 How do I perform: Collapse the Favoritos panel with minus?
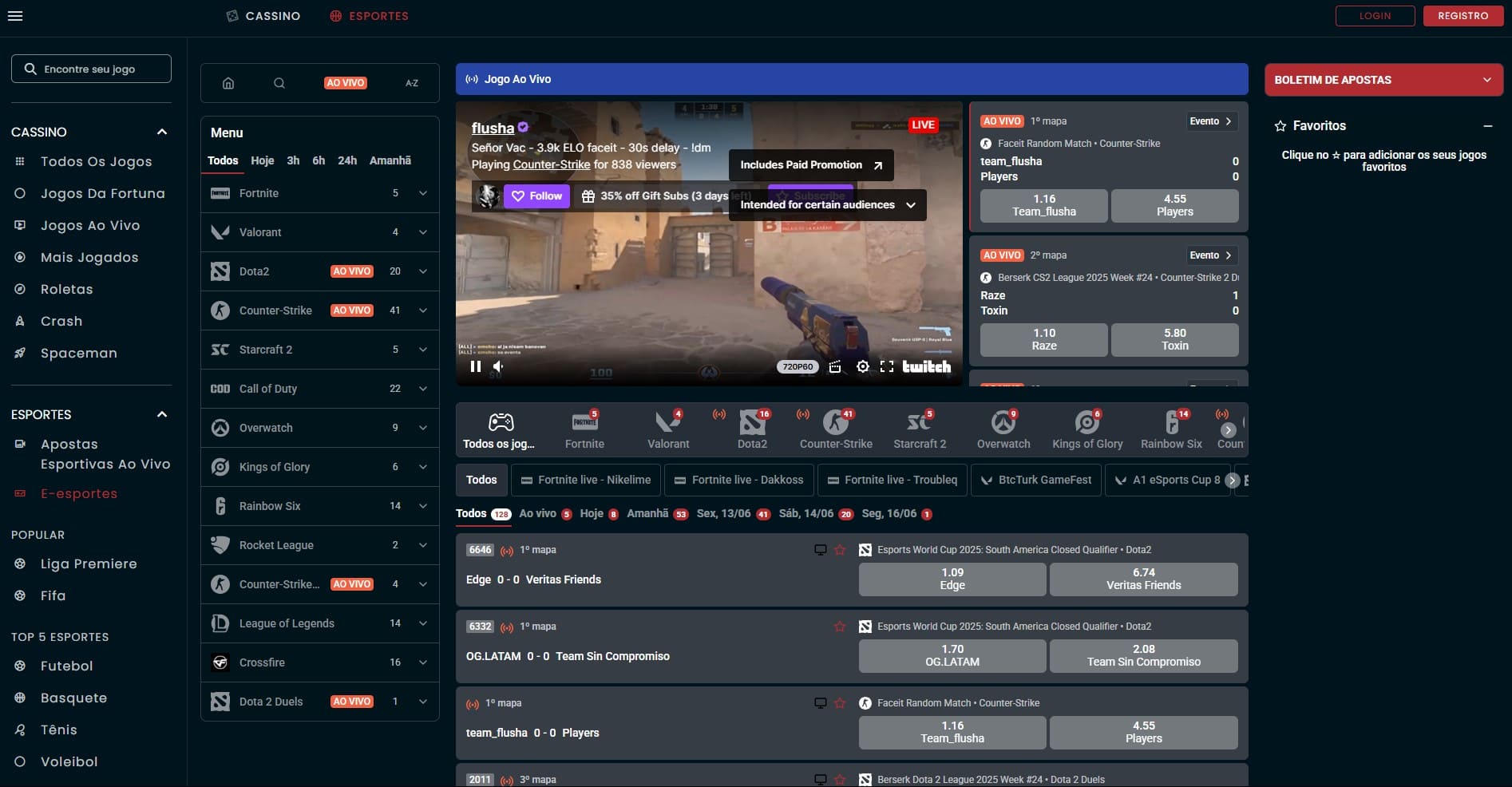[x=1488, y=126]
